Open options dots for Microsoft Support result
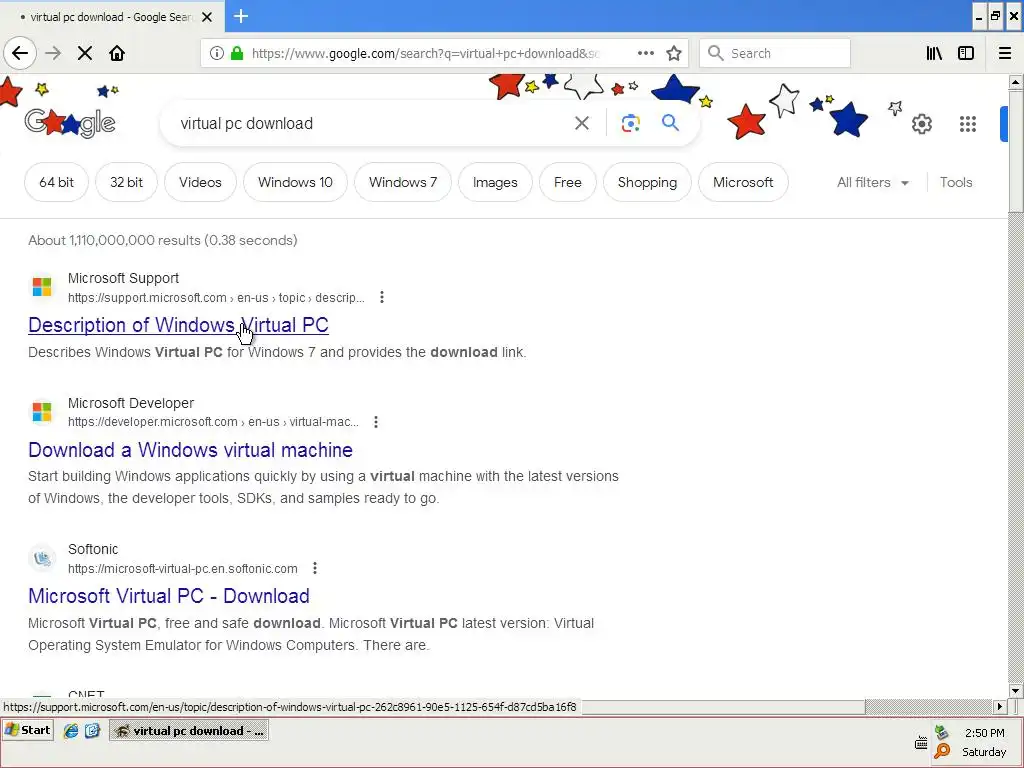This screenshot has height=768, width=1024. point(382,297)
